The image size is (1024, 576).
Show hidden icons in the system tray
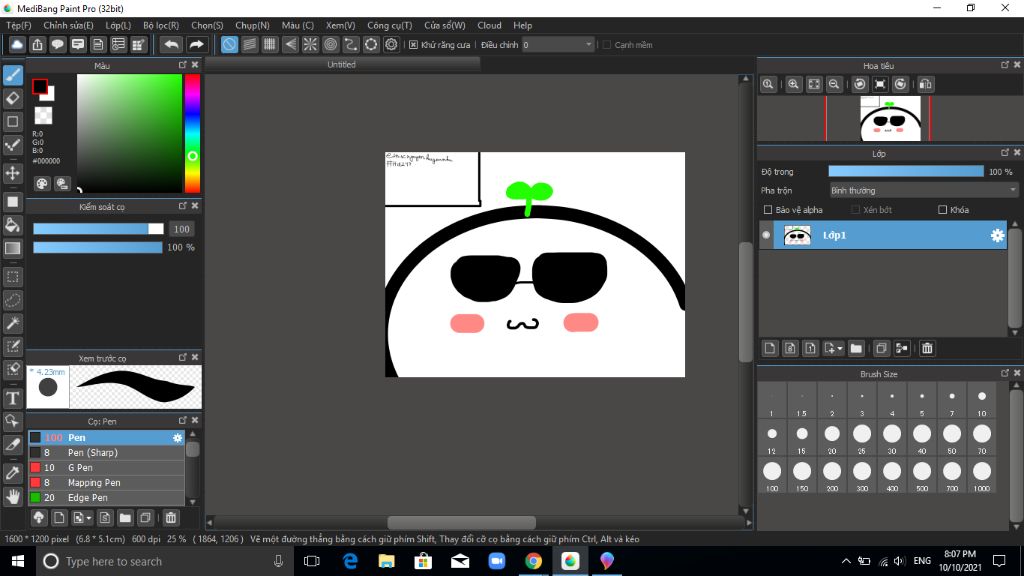[846, 561]
